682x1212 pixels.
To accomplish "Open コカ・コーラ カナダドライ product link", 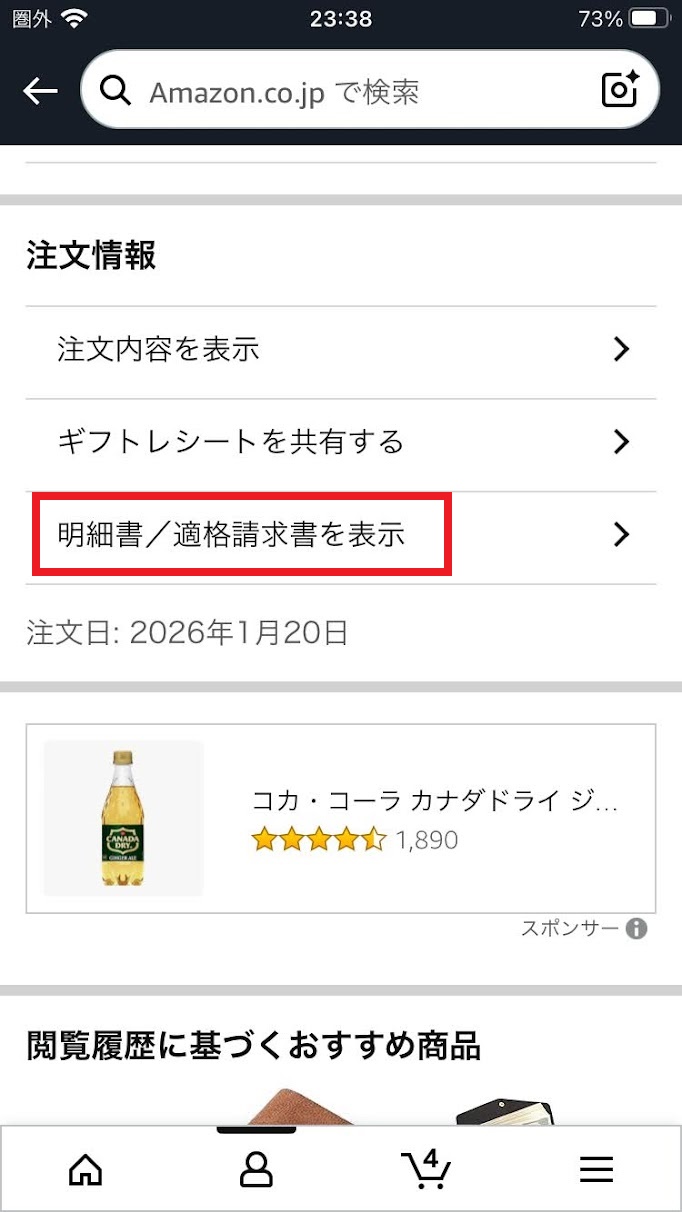I will click(434, 802).
